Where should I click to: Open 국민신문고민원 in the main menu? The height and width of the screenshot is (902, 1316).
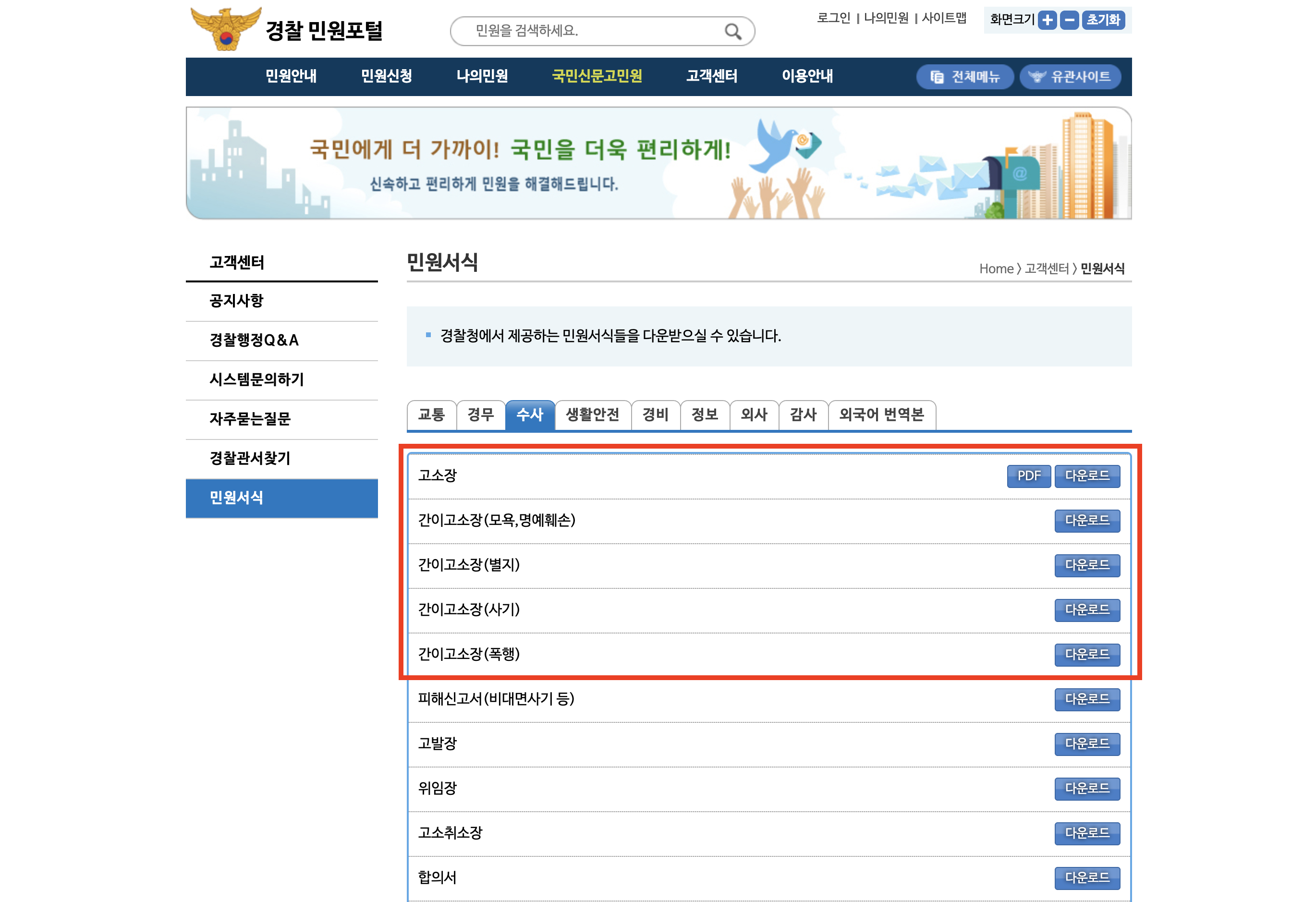(x=597, y=76)
